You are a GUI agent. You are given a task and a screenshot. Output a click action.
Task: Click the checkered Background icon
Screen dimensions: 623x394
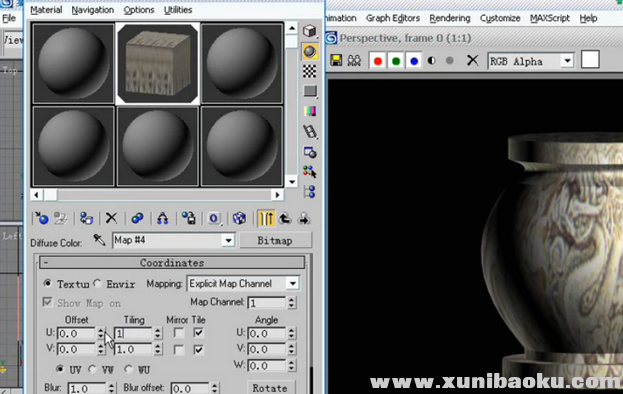coord(310,71)
